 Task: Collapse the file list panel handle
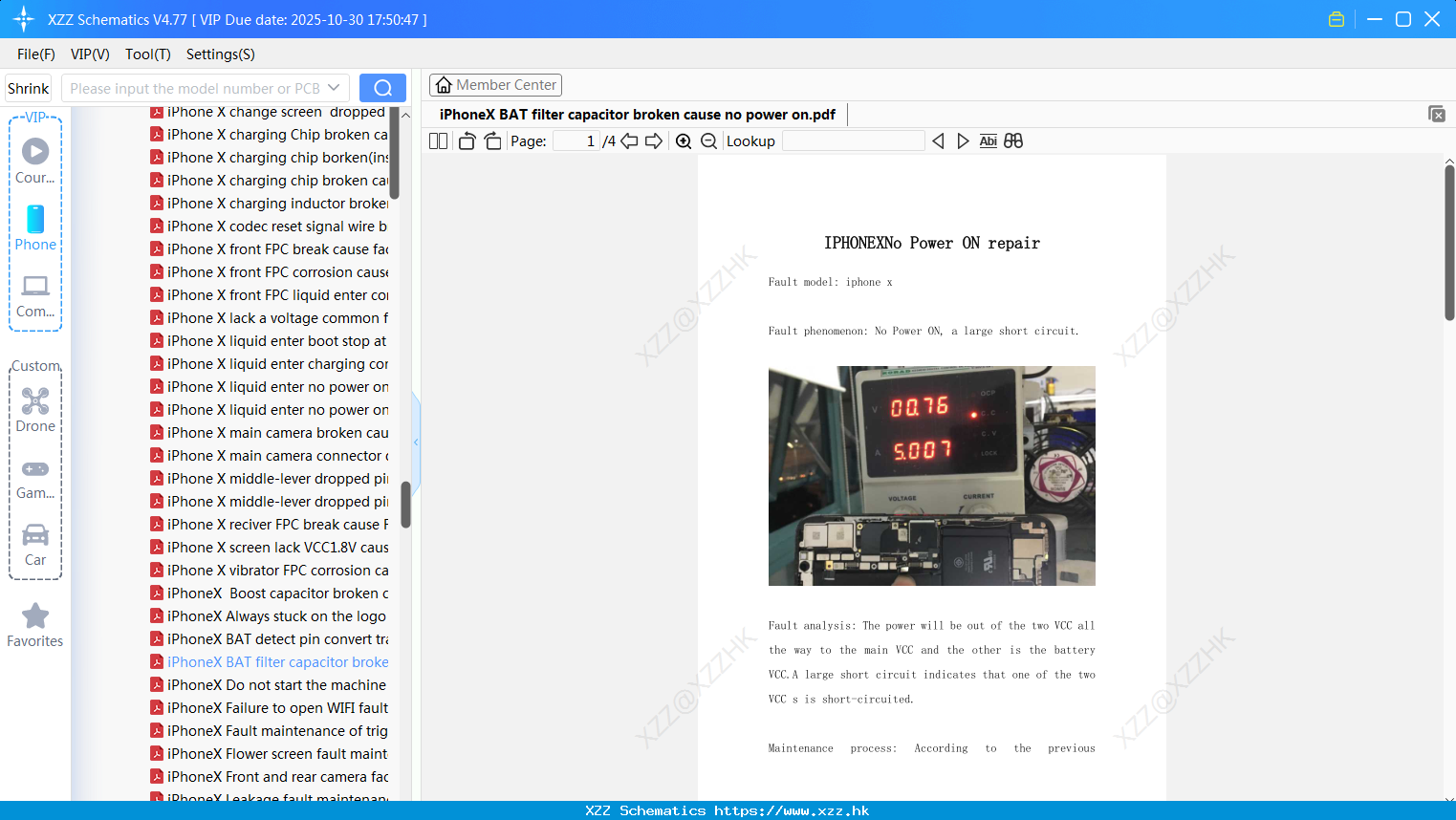[x=416, y=442]
